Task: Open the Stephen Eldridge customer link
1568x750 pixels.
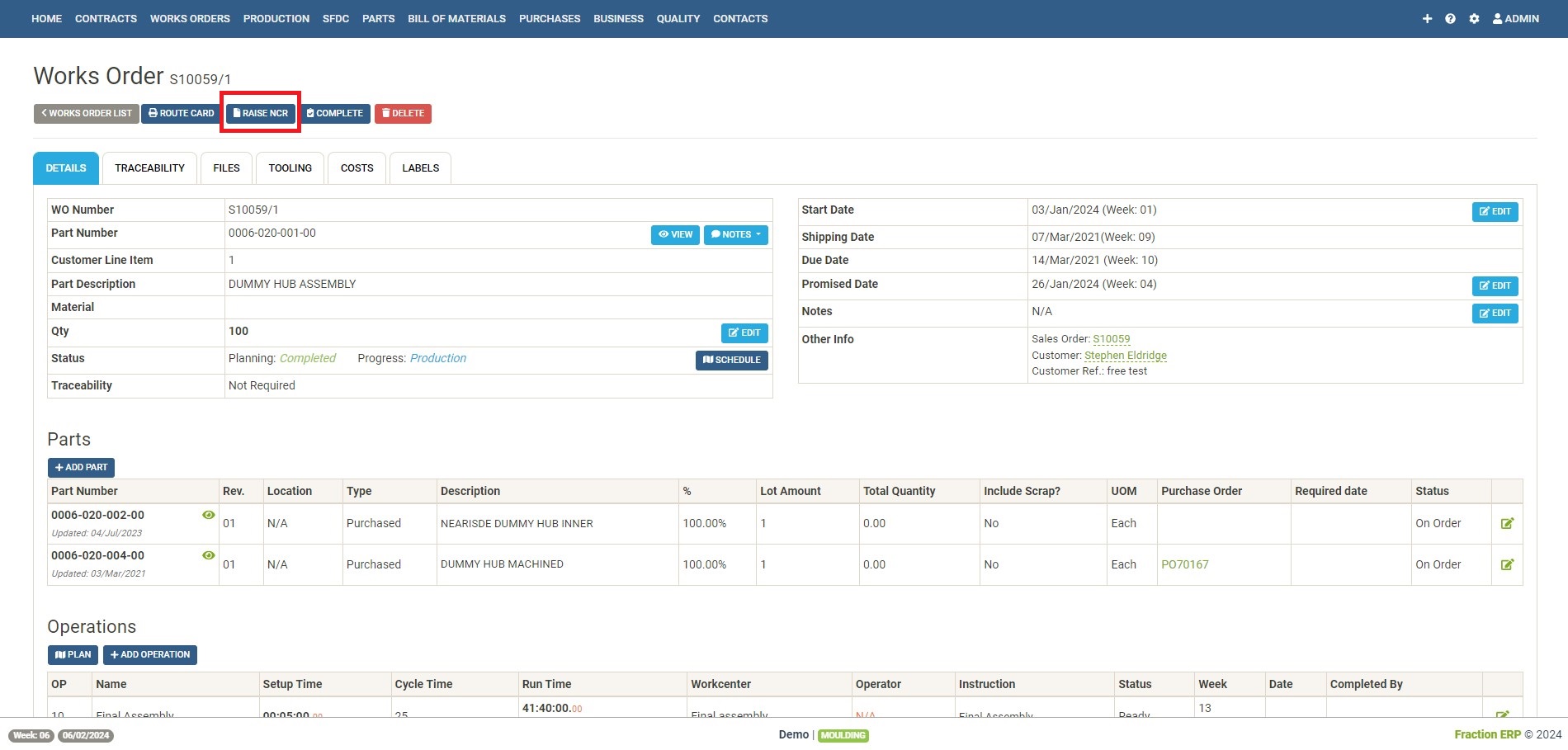Action: click(1125, 356)
